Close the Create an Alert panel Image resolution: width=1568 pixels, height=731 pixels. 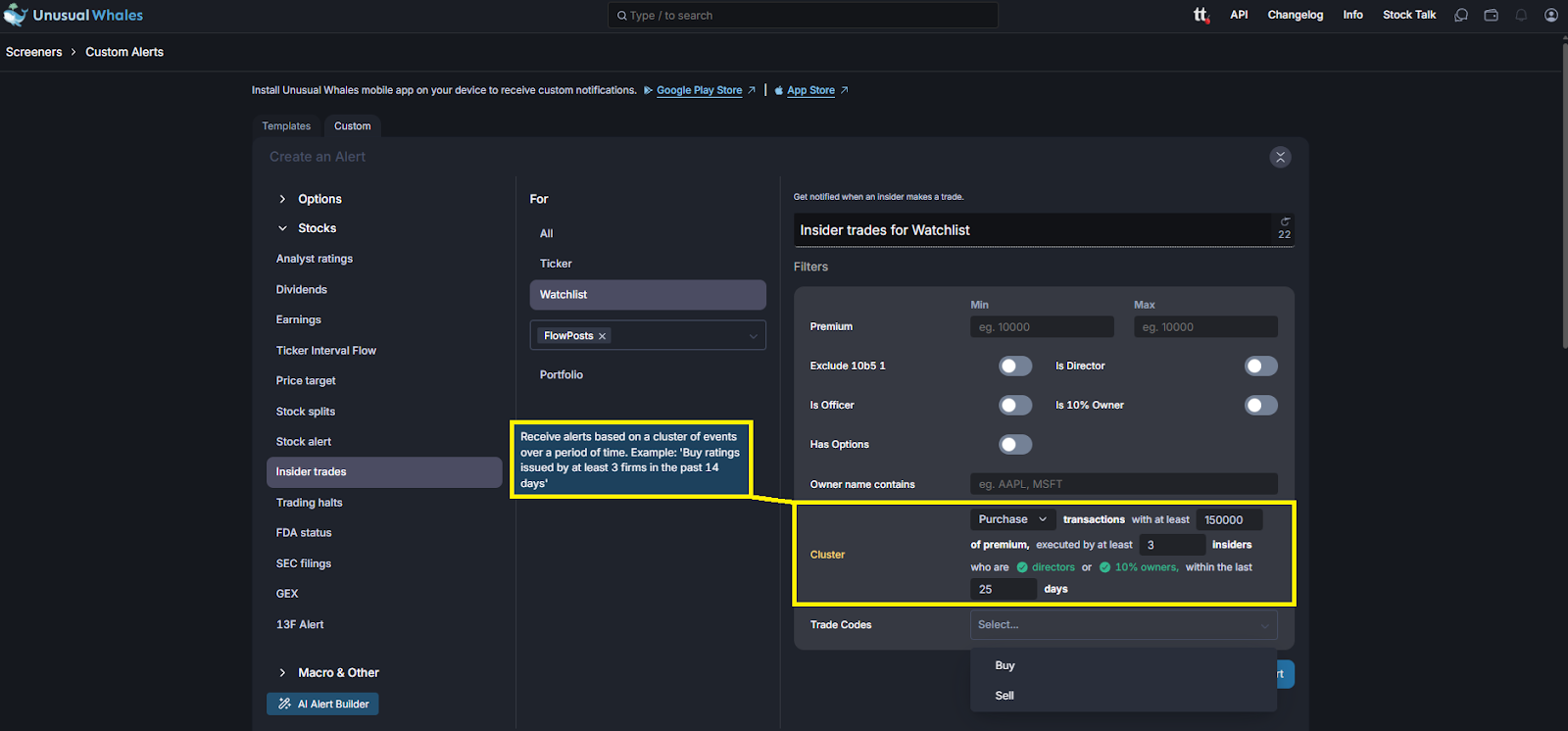(1280, 157)
